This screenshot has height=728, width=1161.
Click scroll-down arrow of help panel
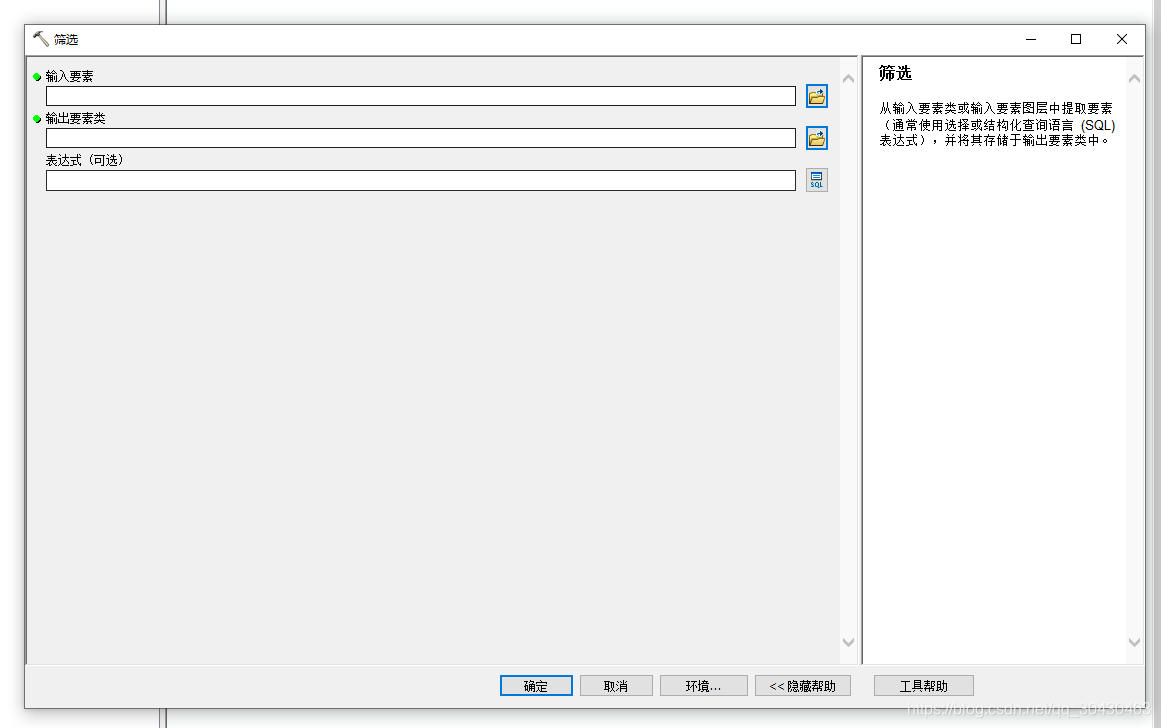point(1134,643)
